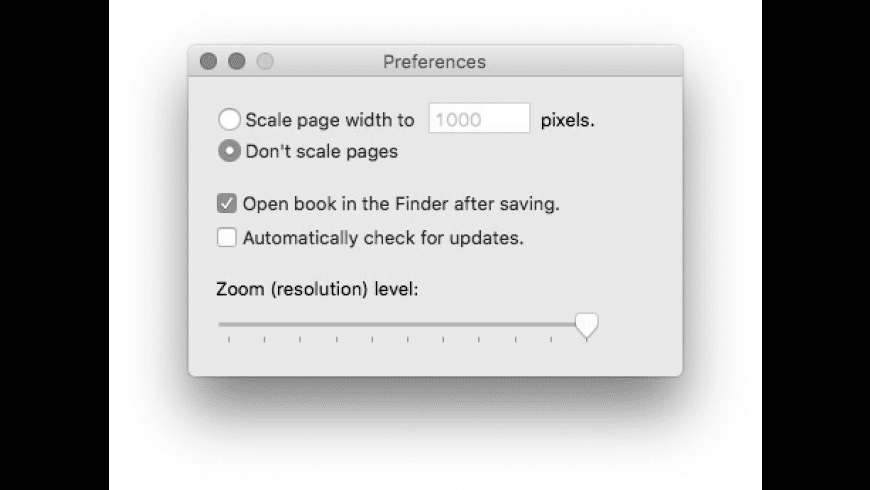Set zoom slider to the middle sixth tick

(408, 325)
